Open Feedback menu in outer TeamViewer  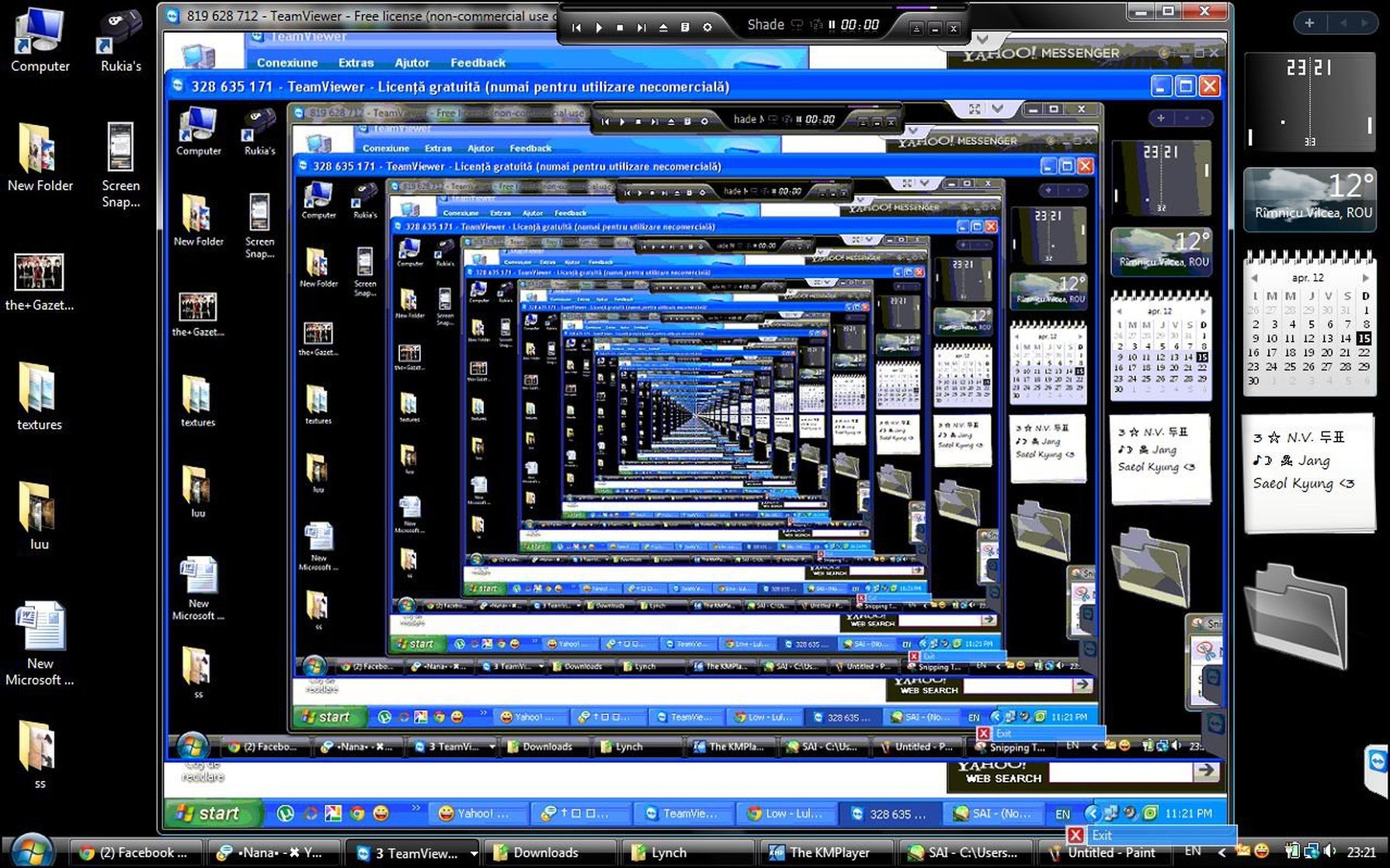click(x=478, y=63)
